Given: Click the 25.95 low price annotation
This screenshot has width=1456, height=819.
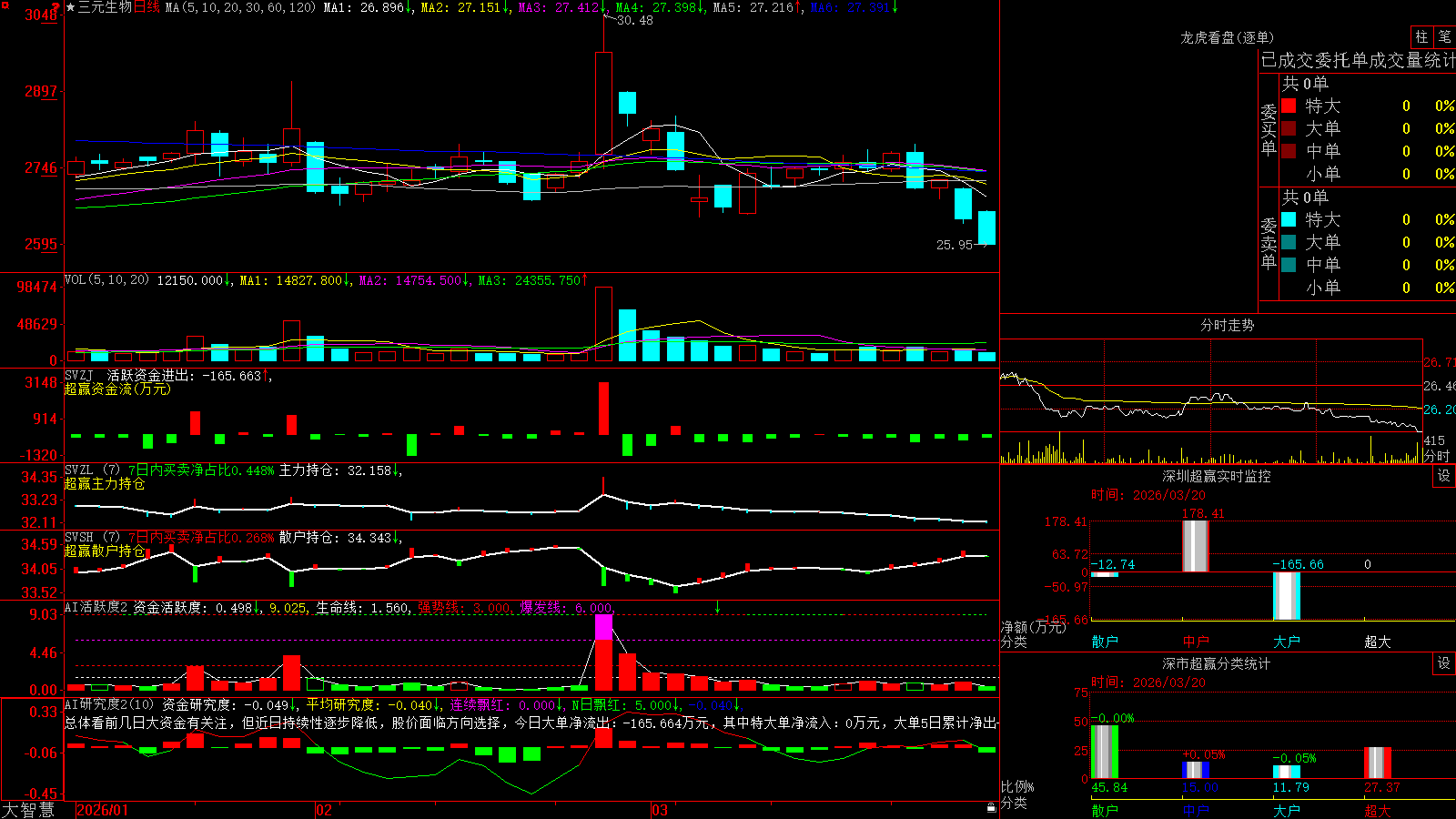Looking at the screenshot, I should pos(955,244).
